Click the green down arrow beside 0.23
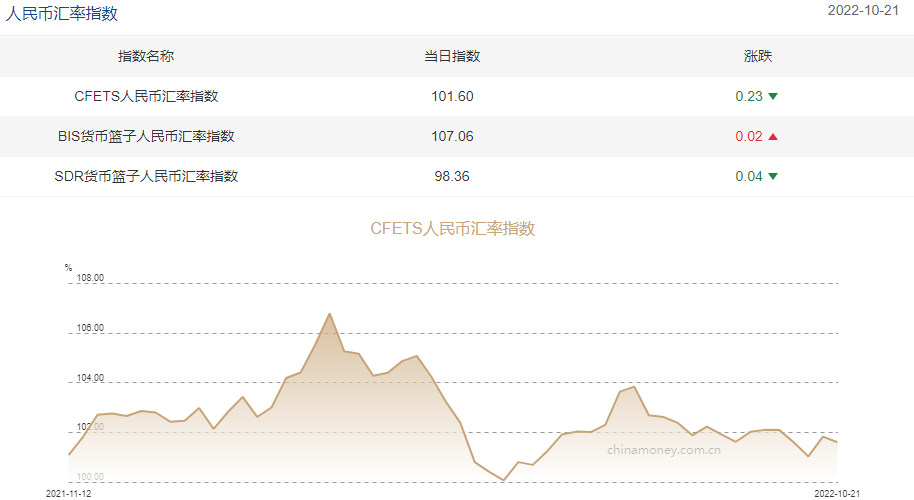 pos(773,96)
